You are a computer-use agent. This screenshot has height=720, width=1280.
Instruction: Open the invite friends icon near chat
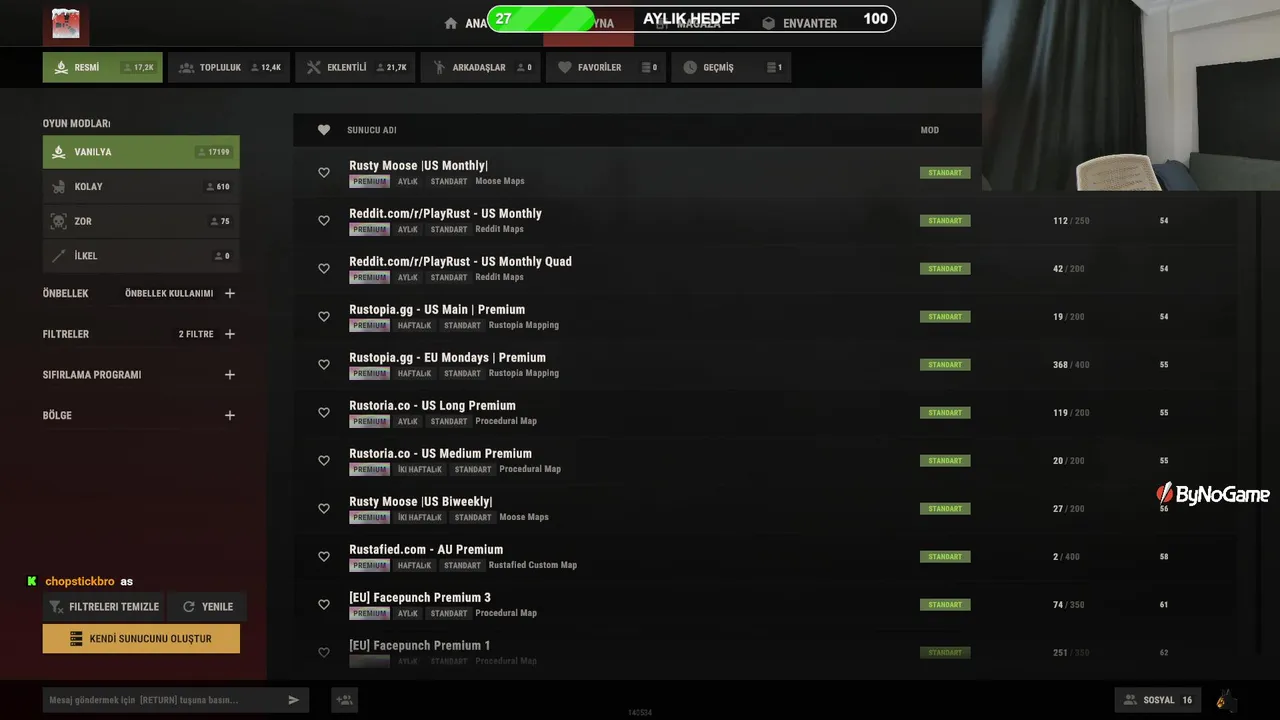tap(345, 700)
